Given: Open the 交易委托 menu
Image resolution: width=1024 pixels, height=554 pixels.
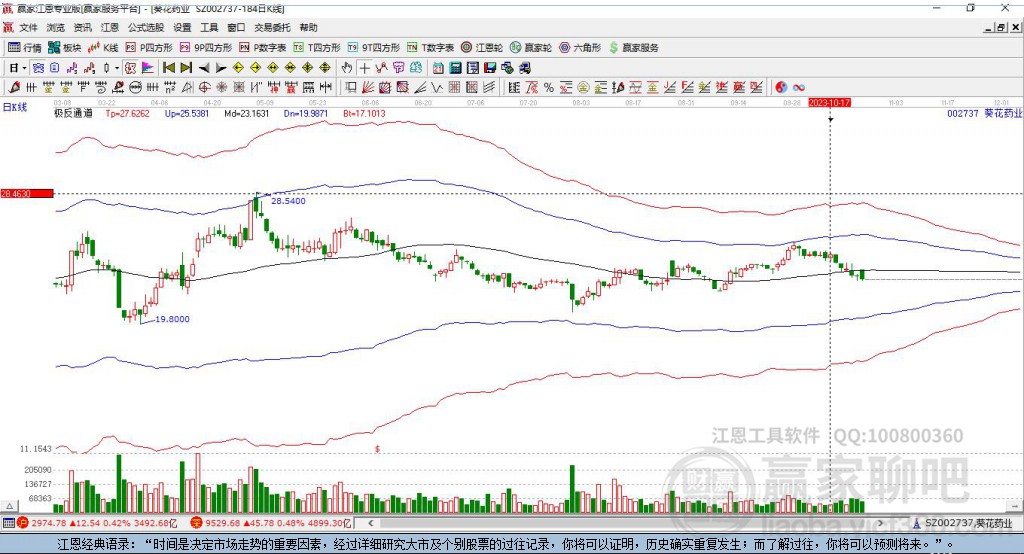Looking at the screenshot, I should click(x=272, y=27).
